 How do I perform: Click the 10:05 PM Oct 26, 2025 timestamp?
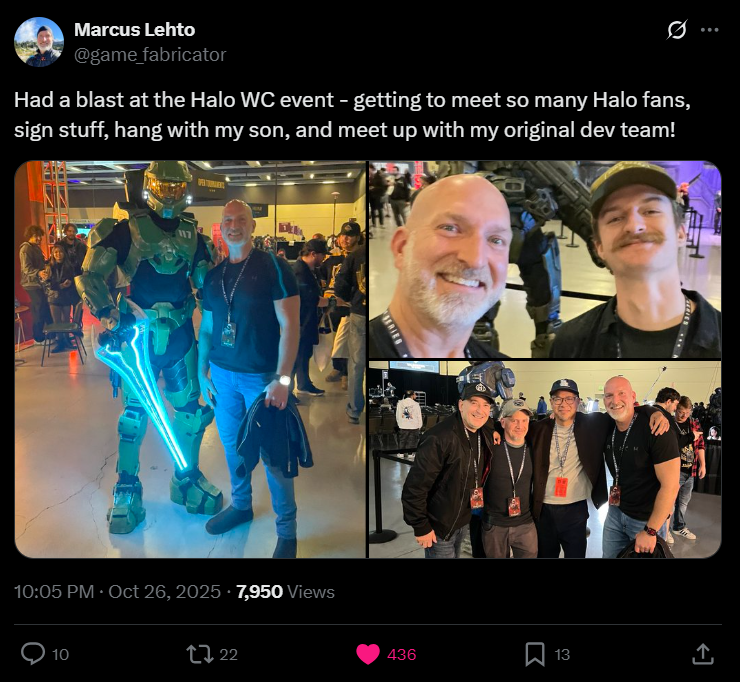(118, 591)
